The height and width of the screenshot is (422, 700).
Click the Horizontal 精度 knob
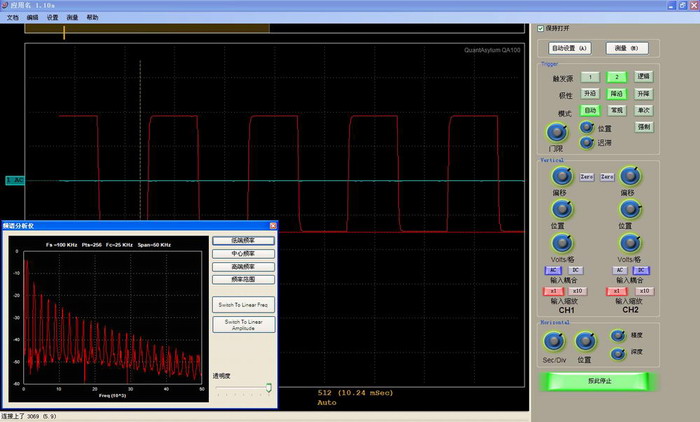pyautogui.click(x=618, y=335)
